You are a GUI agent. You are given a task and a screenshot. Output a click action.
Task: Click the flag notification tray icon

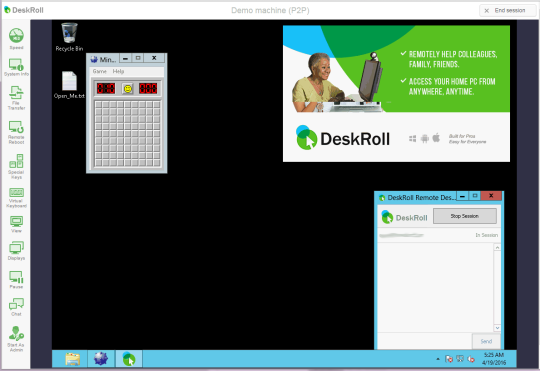click(x=449, y=359)
